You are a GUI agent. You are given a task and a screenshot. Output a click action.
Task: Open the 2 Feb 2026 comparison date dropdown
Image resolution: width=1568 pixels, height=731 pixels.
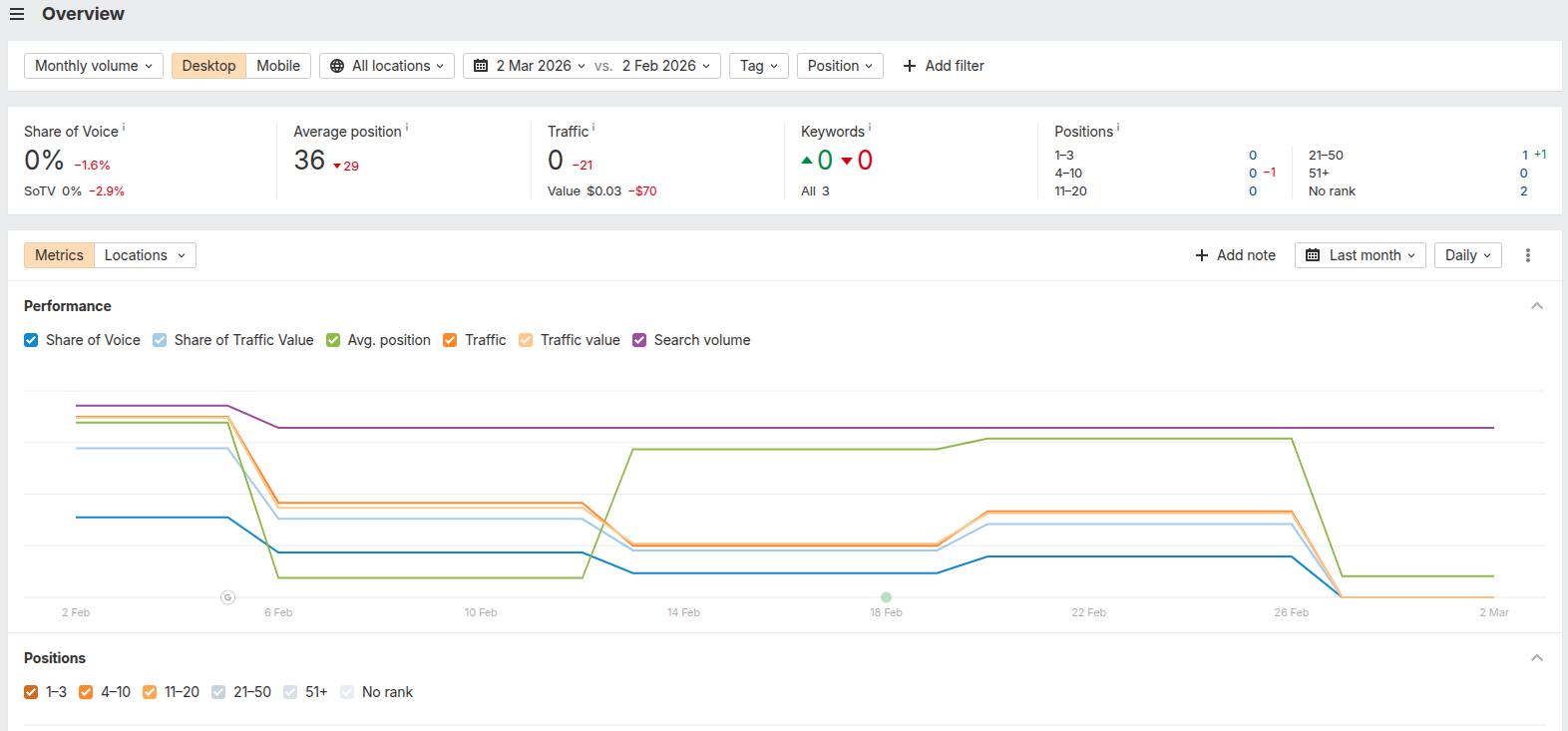666,66
